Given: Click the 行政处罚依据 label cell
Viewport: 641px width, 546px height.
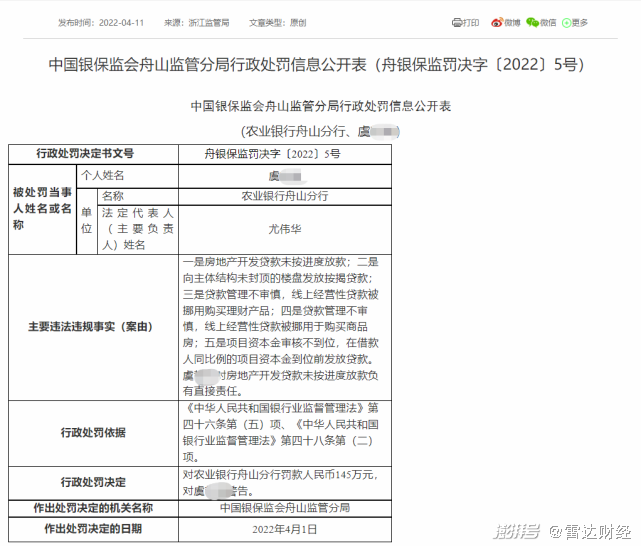Looking at the screenshot, I should click(x=93, y=433).
